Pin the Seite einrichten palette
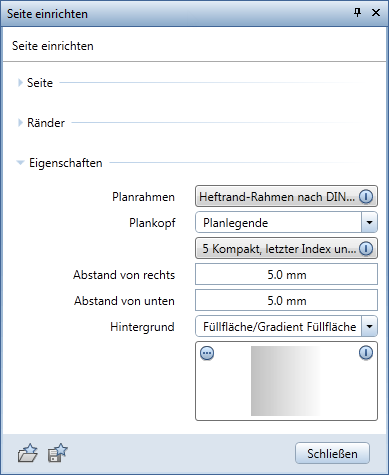Screen dimensions: 389x475 tap(357, 13)
